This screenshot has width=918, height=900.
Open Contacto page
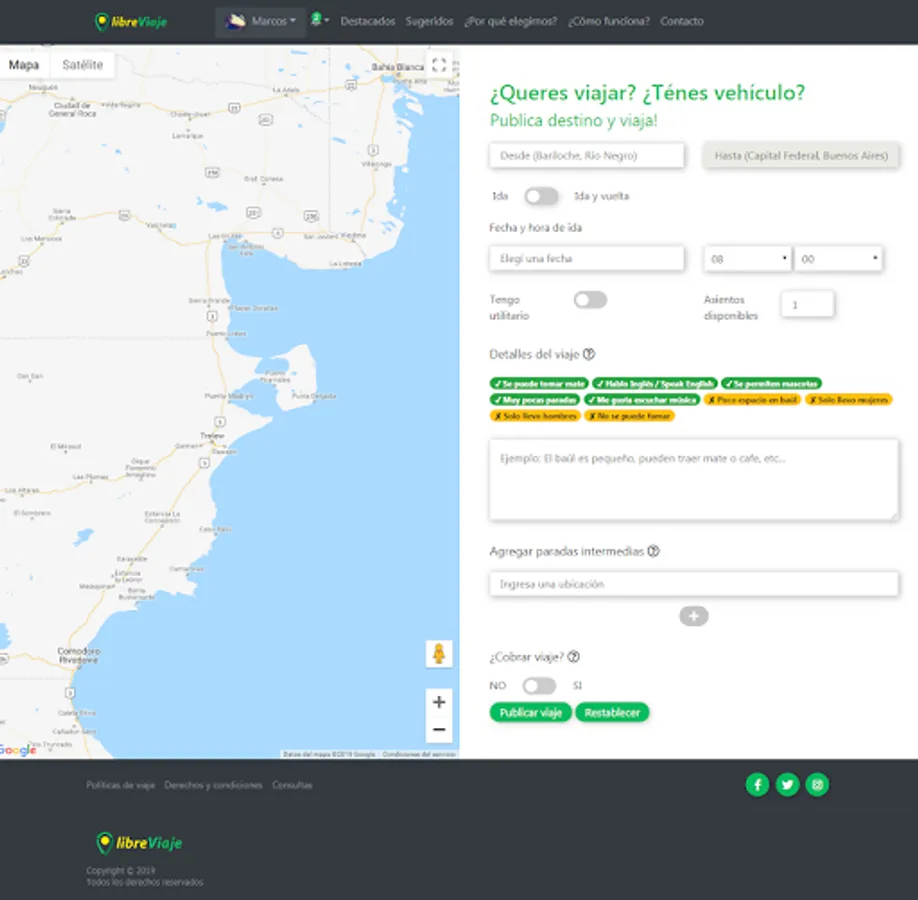(x=681, y=21)
